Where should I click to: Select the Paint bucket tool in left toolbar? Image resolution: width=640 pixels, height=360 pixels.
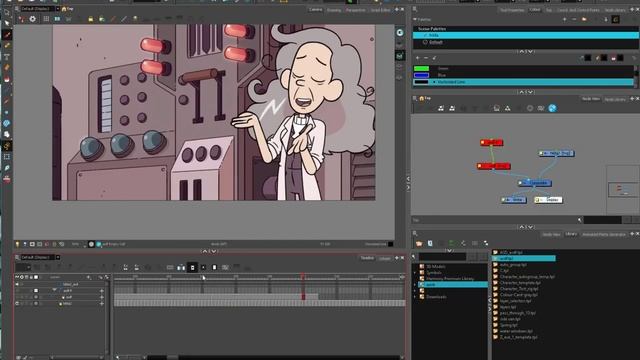(7, 79)
